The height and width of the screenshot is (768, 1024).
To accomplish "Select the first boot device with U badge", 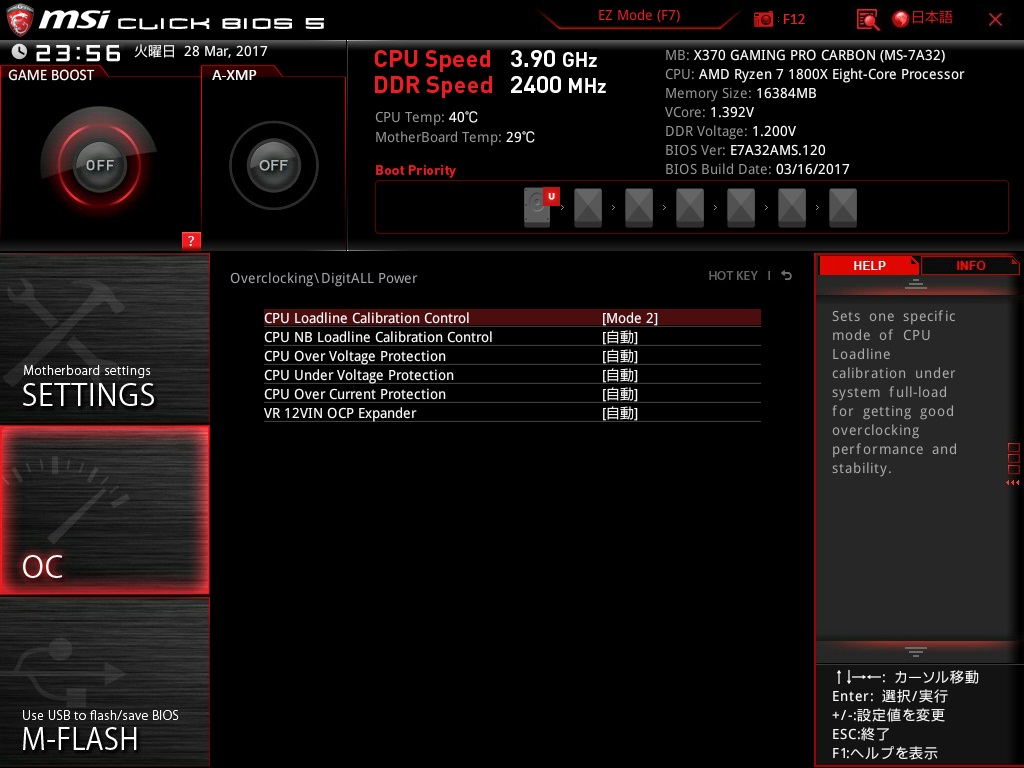I will 541,207.
